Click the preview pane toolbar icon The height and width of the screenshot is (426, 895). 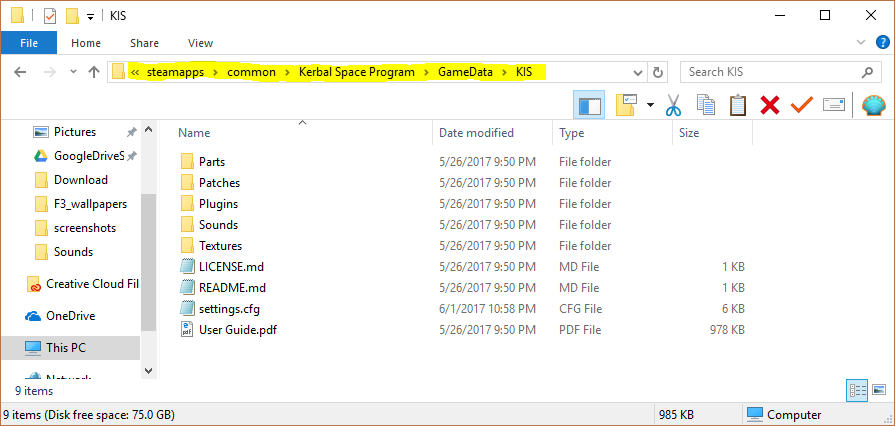click(x=588, y=105)
